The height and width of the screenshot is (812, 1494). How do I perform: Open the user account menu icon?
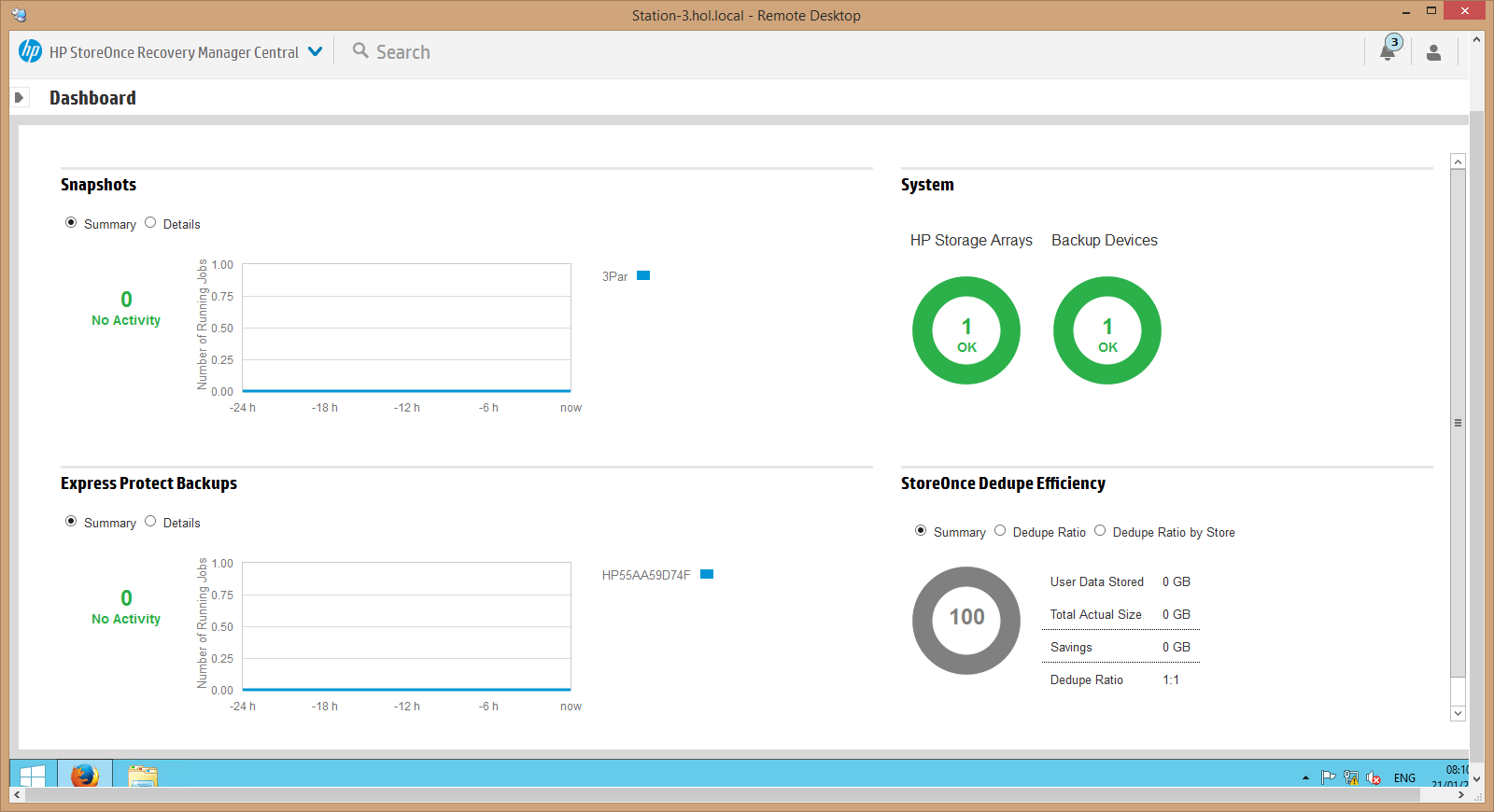coord(1433,52)
